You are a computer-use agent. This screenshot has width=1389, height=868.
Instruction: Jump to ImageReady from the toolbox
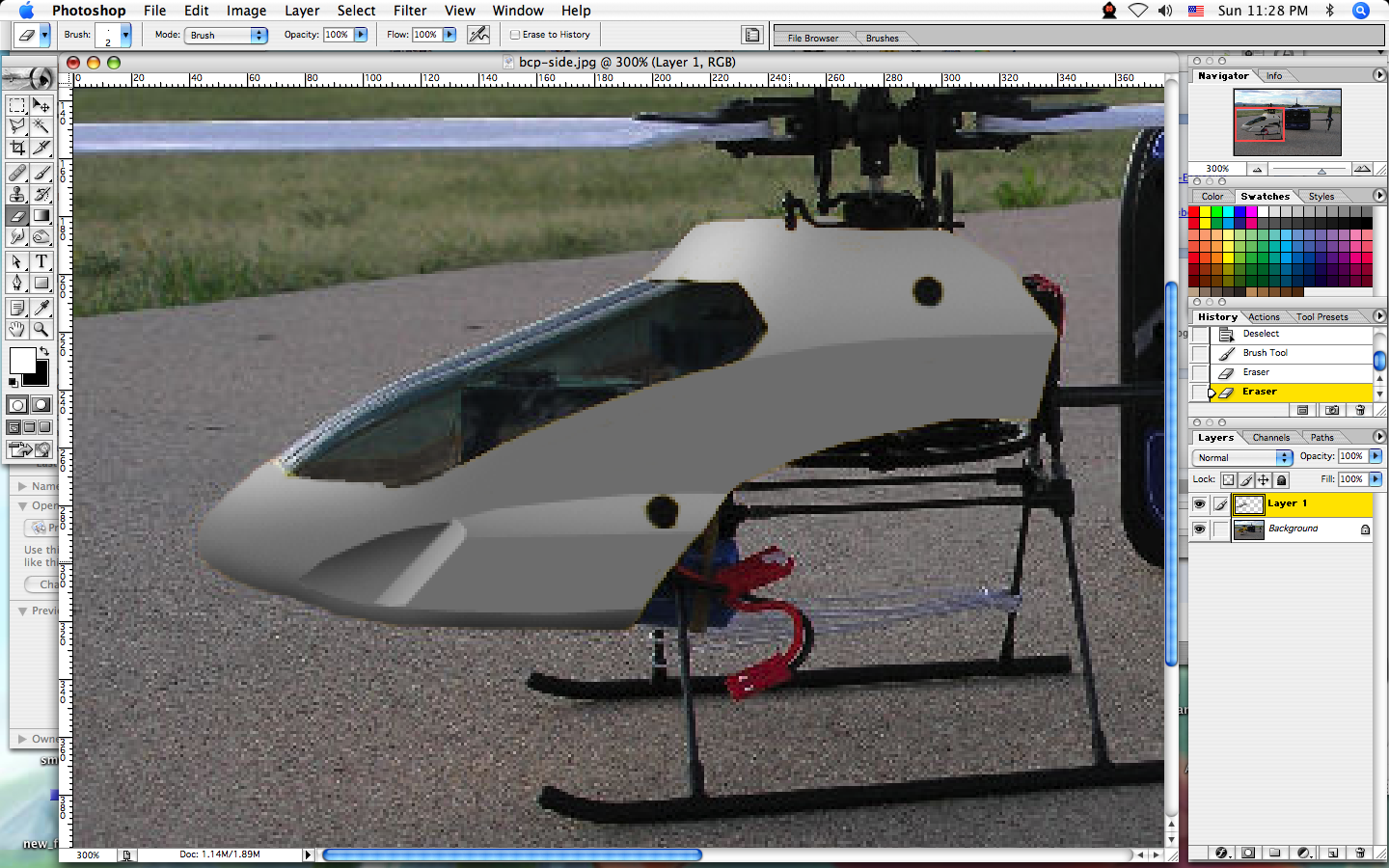(x=29, y=449)
